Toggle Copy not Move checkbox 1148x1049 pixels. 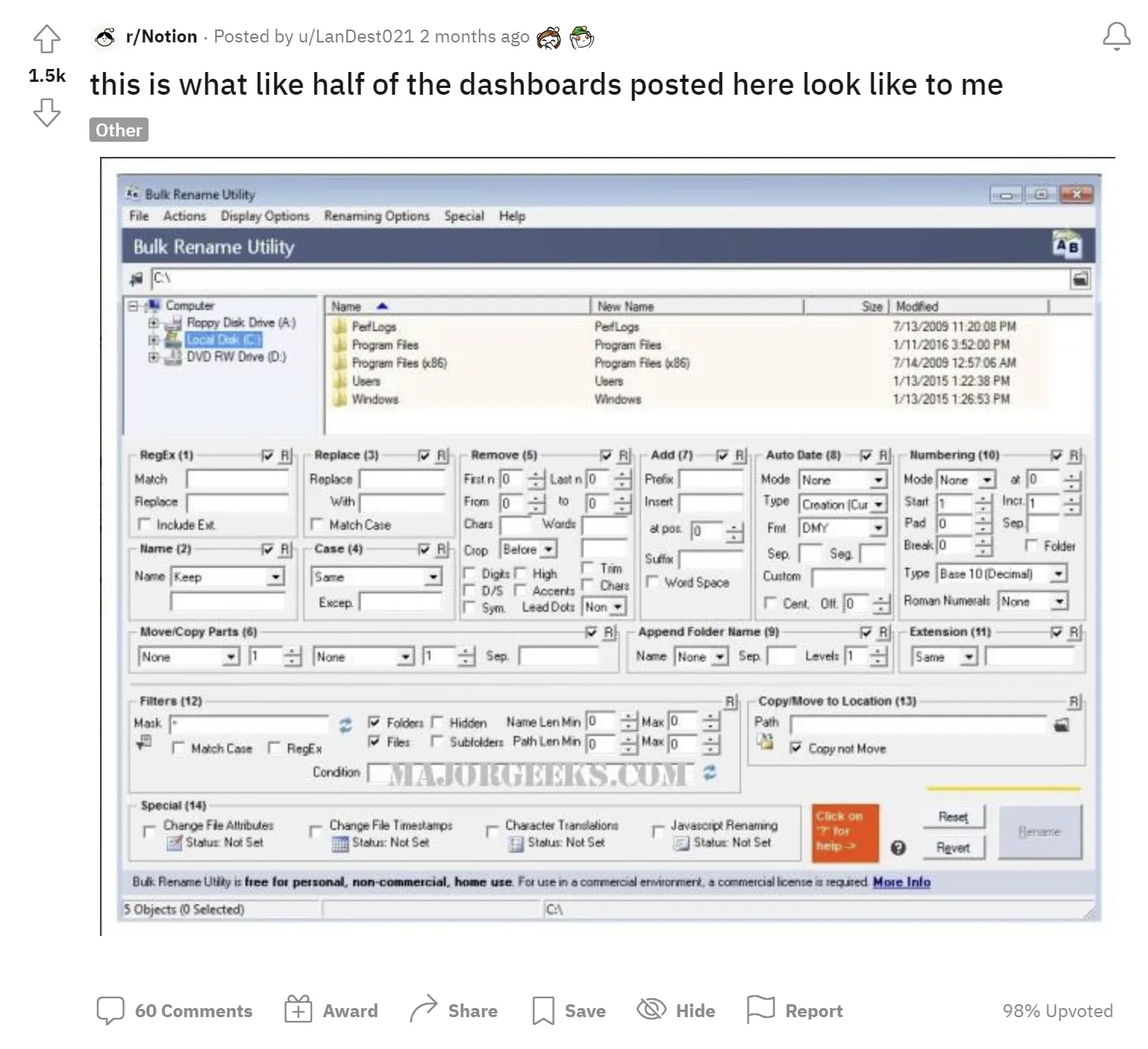point(795,748)
